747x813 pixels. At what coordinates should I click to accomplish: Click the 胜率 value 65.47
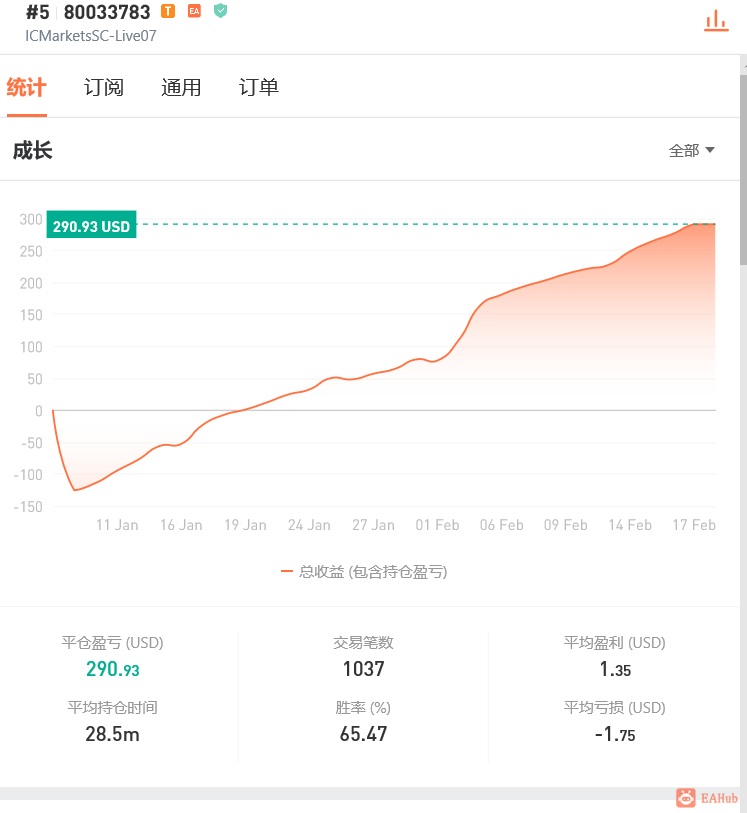pos(363,734)
